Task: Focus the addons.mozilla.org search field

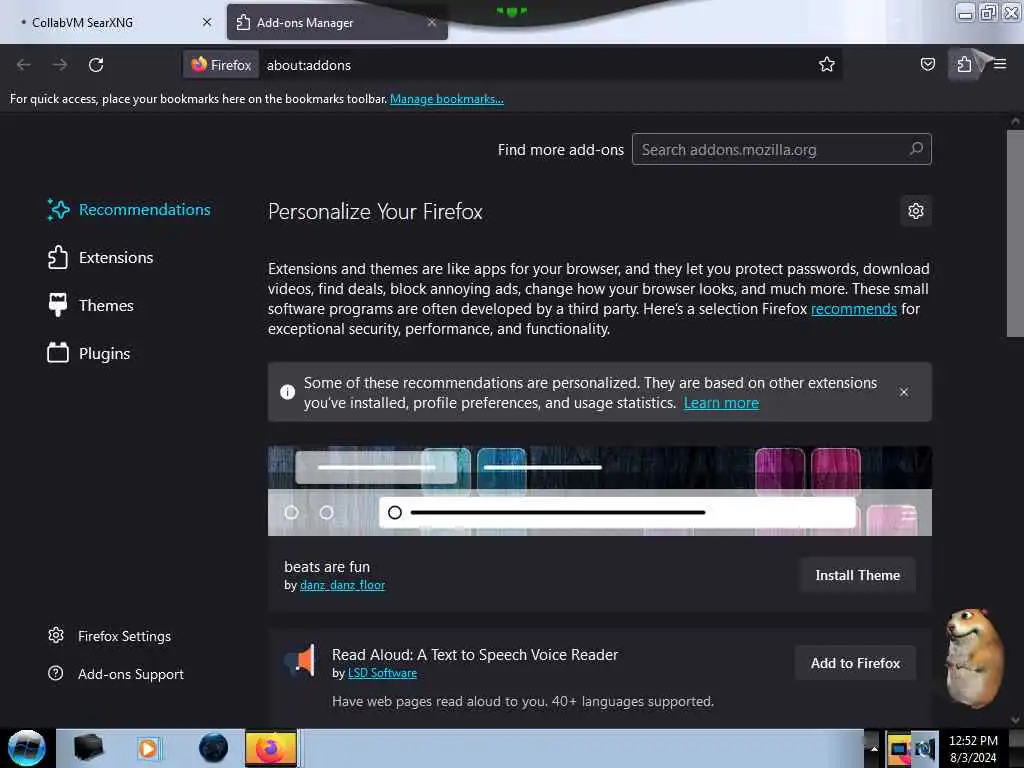Action: tap(781, 149)
